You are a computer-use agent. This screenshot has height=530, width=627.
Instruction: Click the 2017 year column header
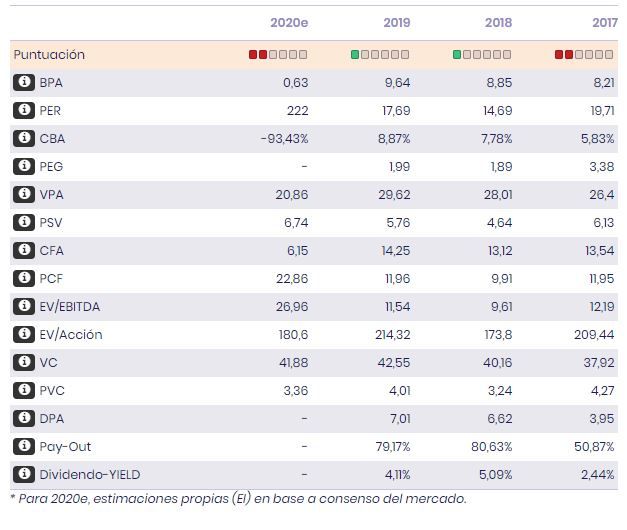coord(604,23)
